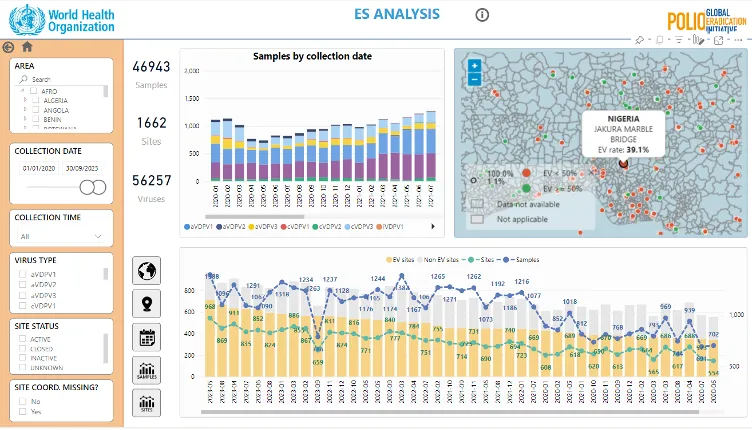The image size is (755, 430).
Task: Check the BENIN checkbox
Action: 36,119
